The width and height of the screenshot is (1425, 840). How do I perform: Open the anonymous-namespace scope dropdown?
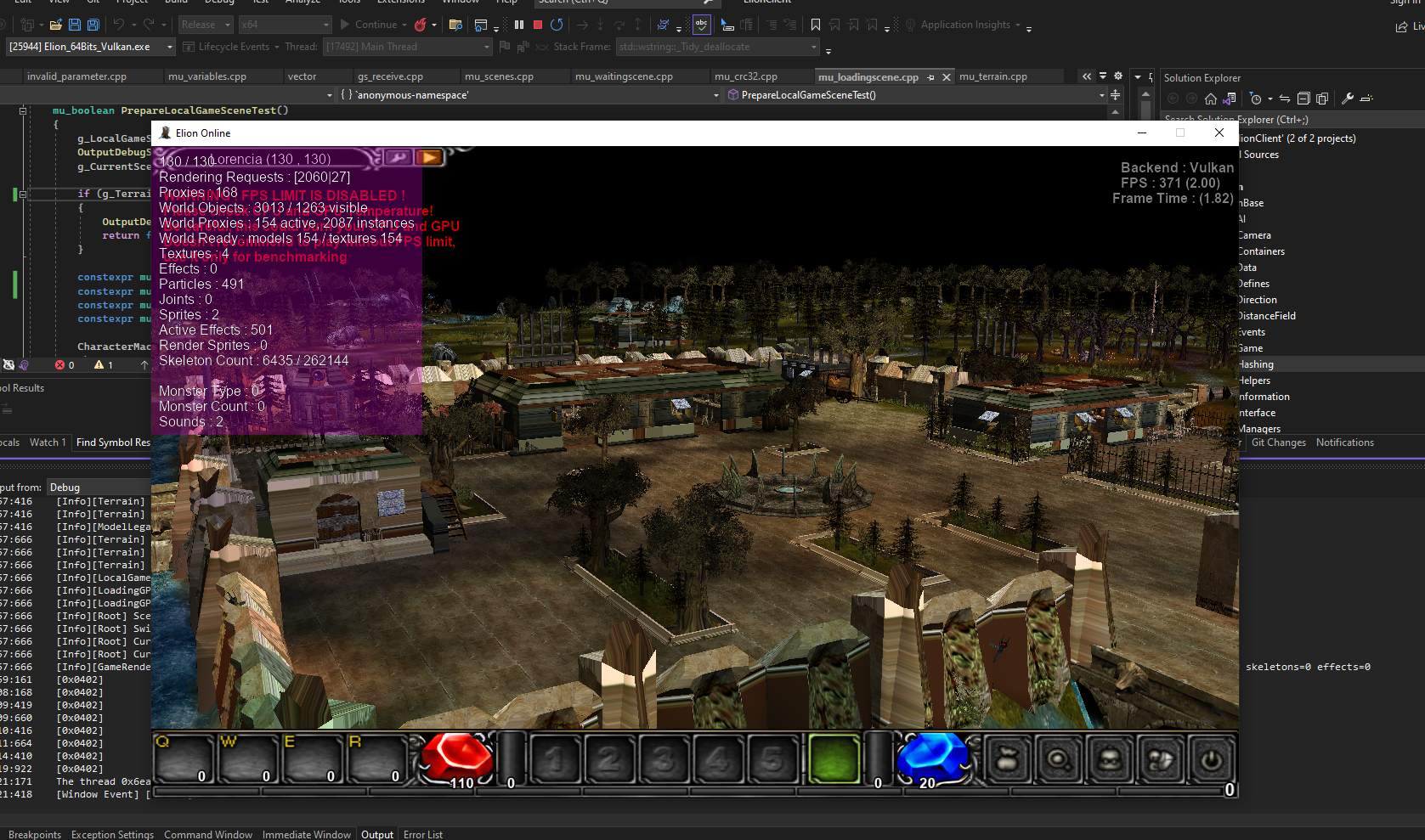(x=529, y=95)
